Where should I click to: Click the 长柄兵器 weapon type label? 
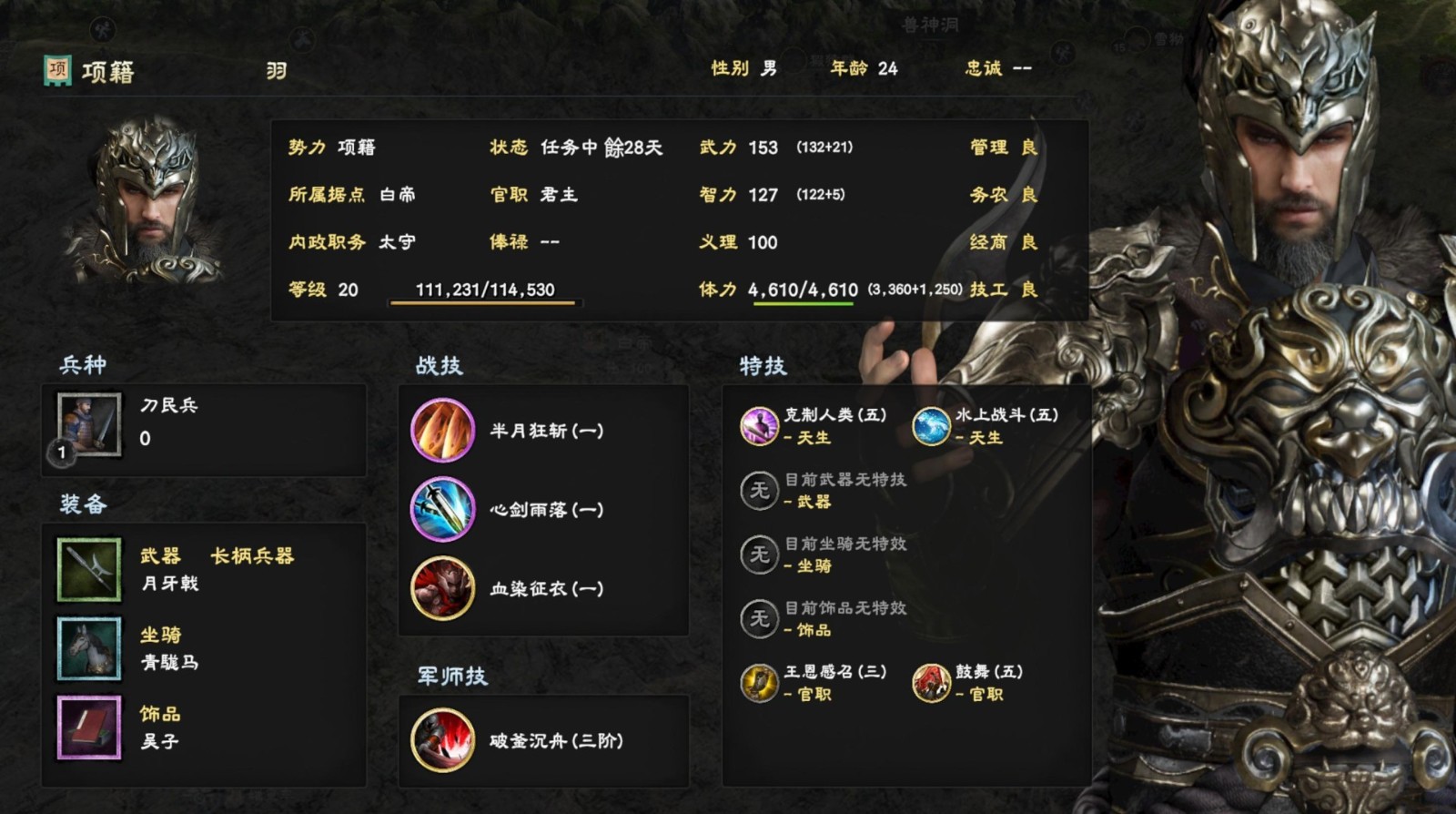click(x=252, y=555)
